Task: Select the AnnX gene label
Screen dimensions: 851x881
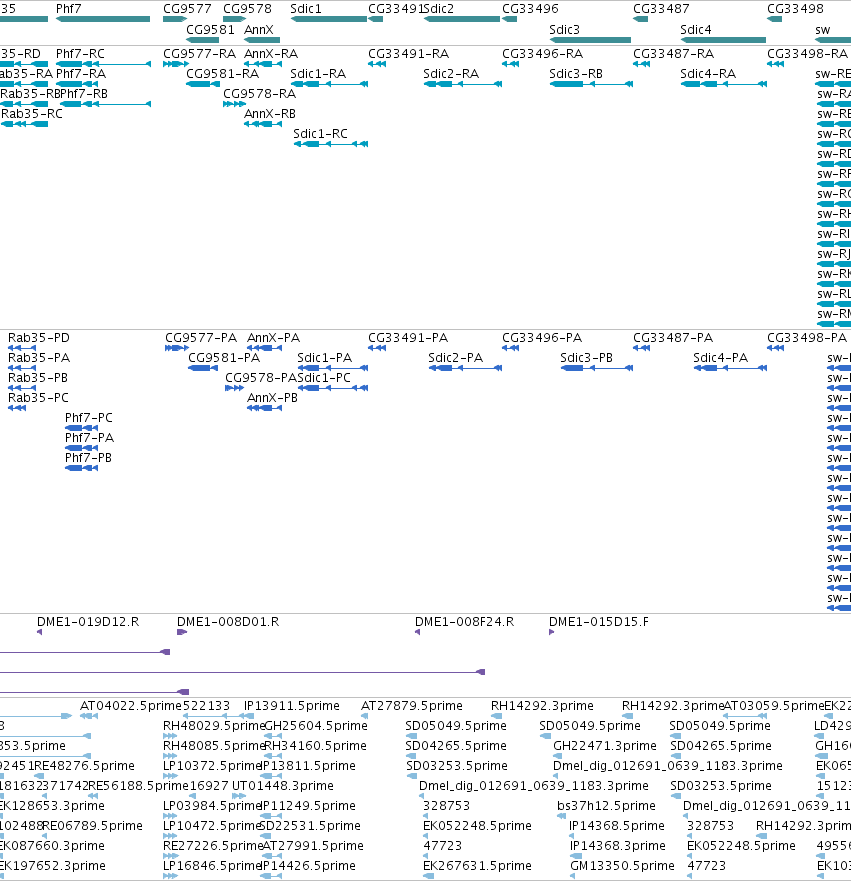Action: pos(258,30)
